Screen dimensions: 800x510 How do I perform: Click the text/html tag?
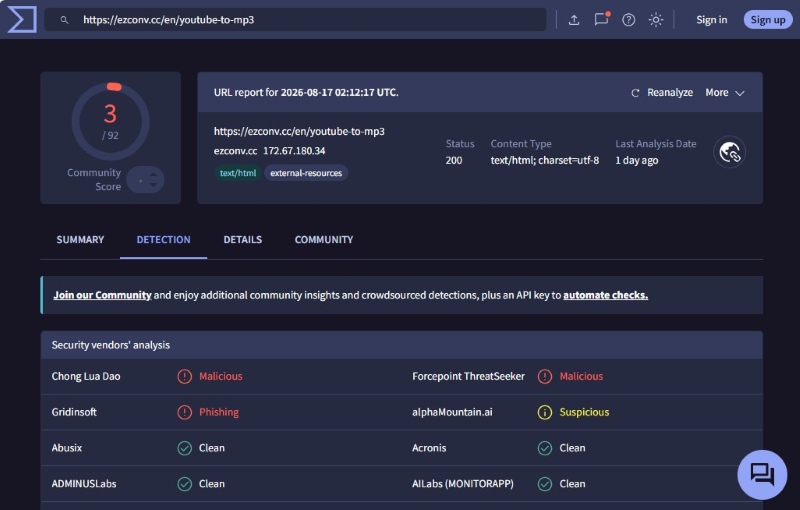[238, 173]
